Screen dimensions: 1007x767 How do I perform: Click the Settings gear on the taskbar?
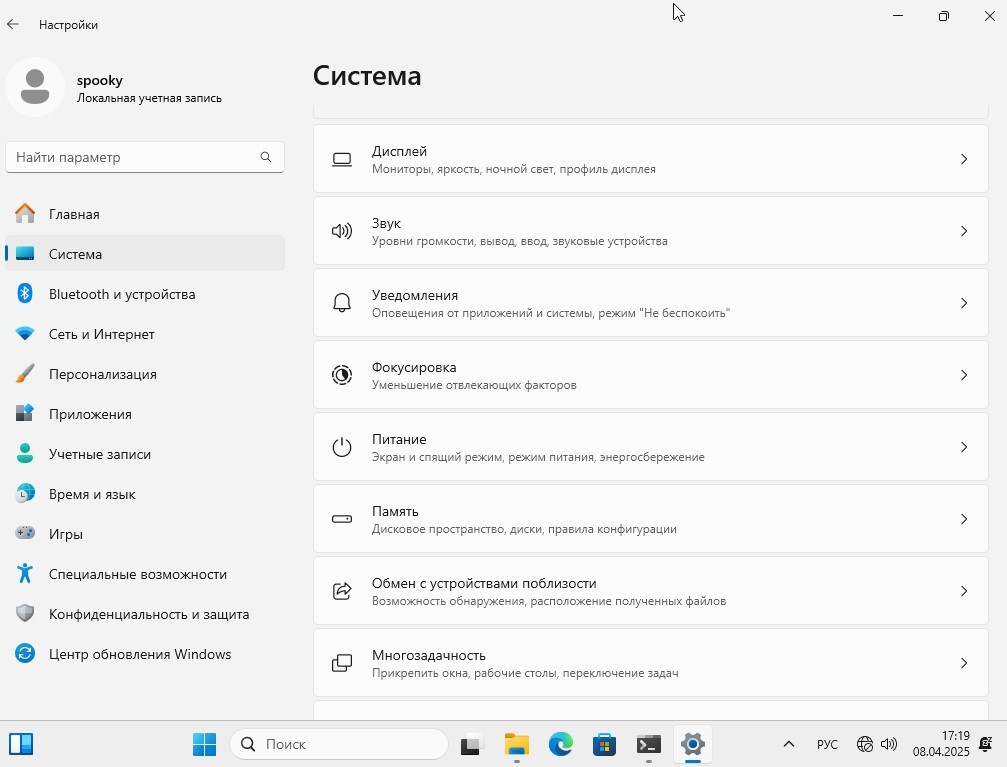point(693,744)
